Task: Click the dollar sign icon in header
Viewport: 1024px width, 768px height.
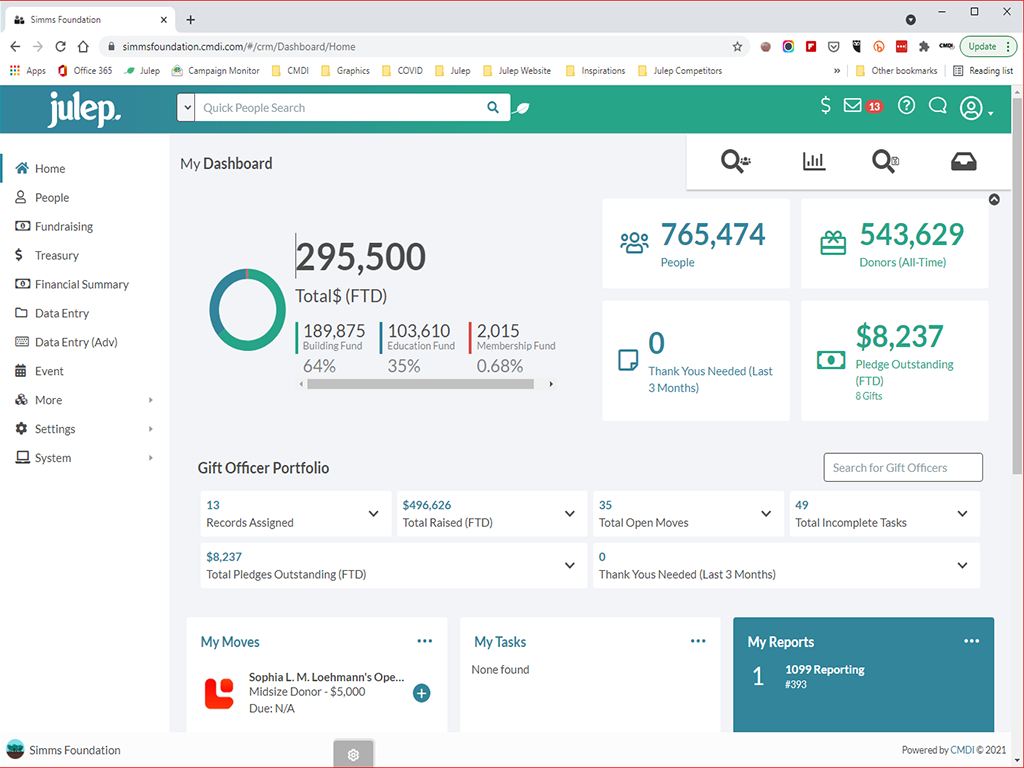Action: 825,106
